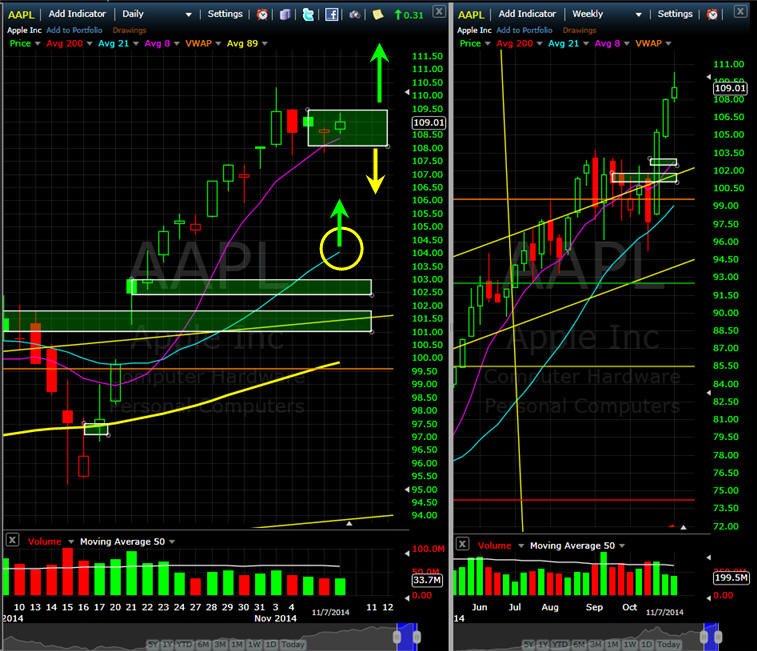Close the Weekly chart panel with its X
Image resolution: width=757 pixels, height=651 pixels.
coord(740,11)
